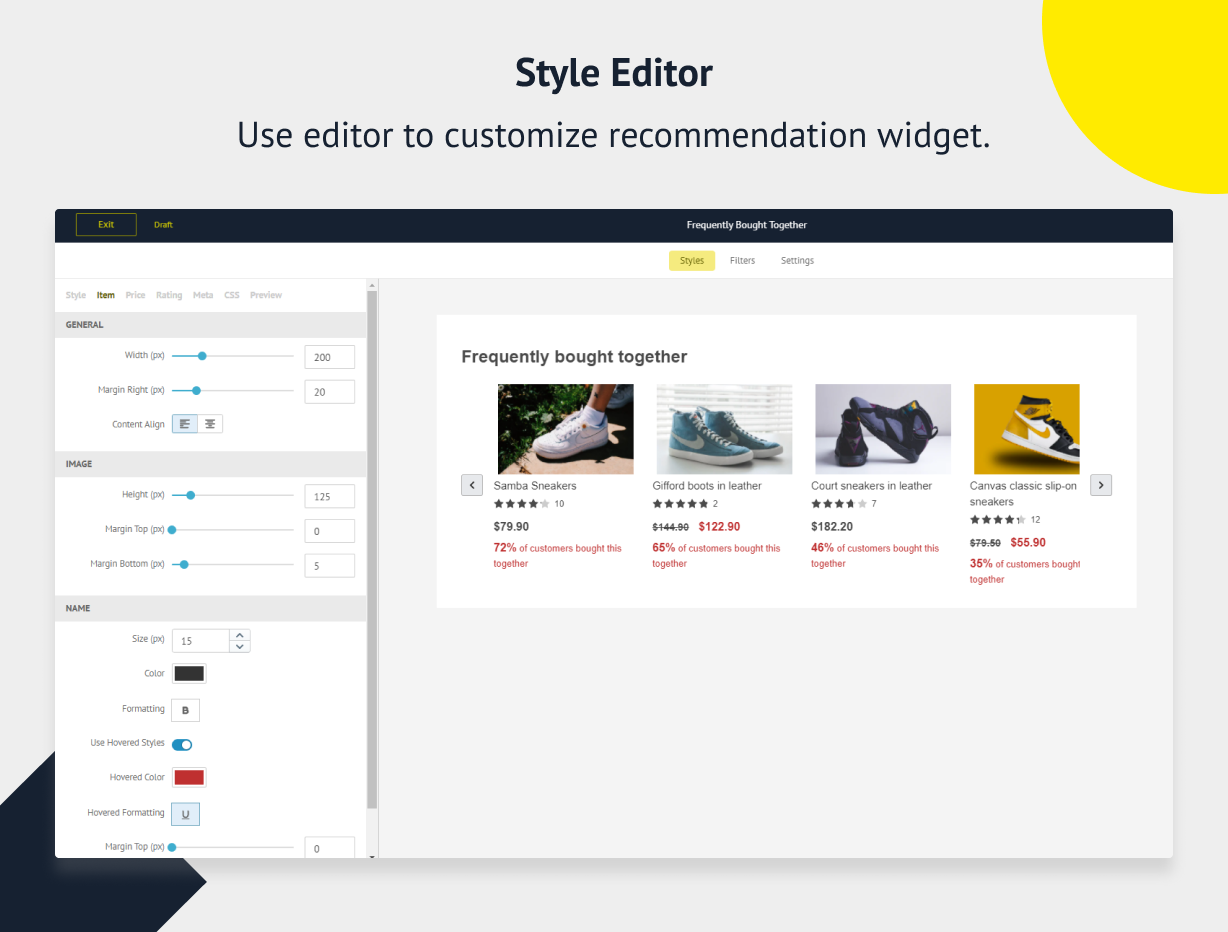Click Court sneakers in leather name
This screenshot has height=932, width=1228.
(x=871, y=486)
